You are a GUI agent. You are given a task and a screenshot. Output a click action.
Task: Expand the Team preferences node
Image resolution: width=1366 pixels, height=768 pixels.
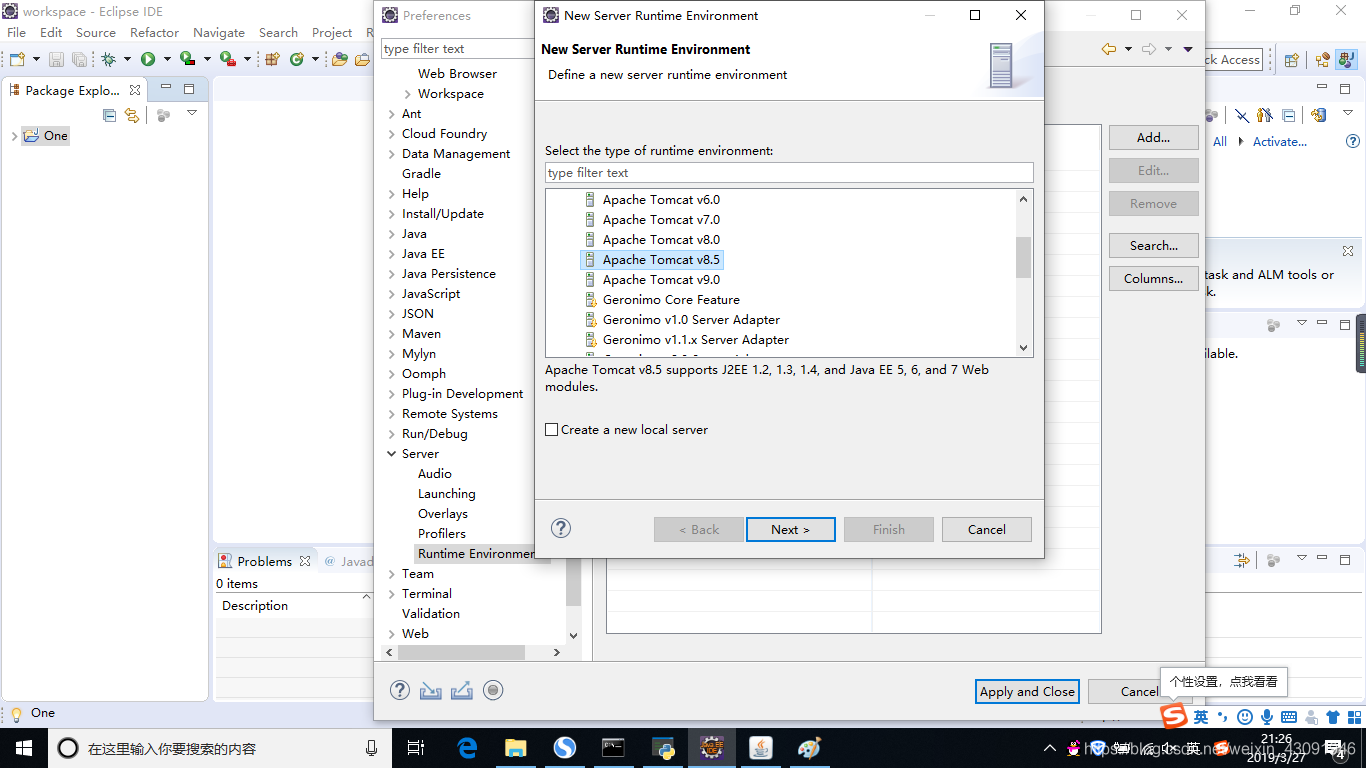coord(392,574)
